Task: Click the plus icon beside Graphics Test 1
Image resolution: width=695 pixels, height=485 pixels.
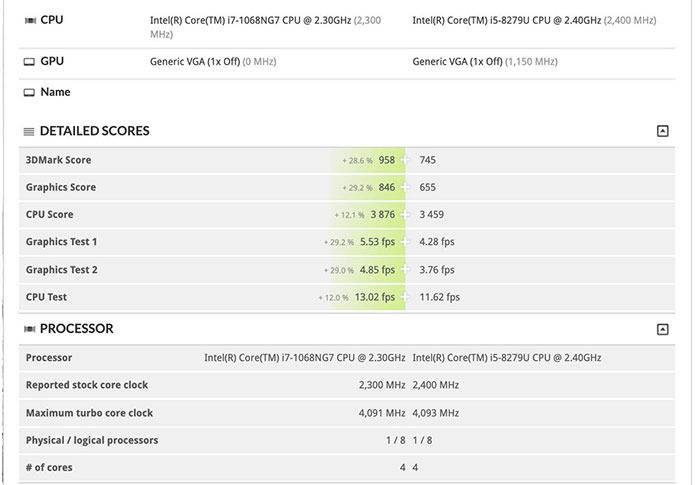Action: [x=404, y=242]
